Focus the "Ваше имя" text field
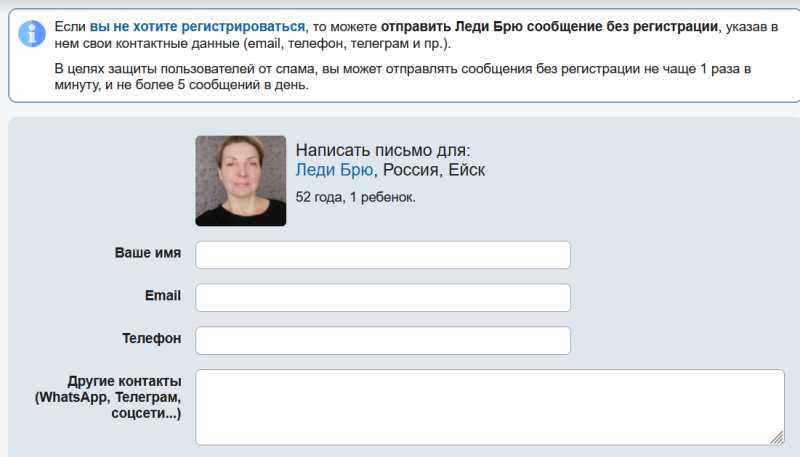The height and width of the screenshot is (457, 800). (x=382, y=255)
